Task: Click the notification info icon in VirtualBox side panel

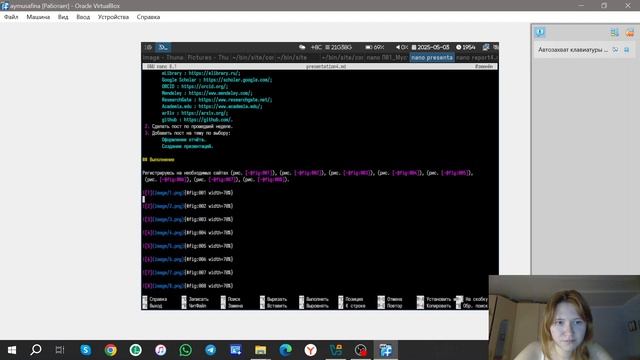Action: coord(540,32)
